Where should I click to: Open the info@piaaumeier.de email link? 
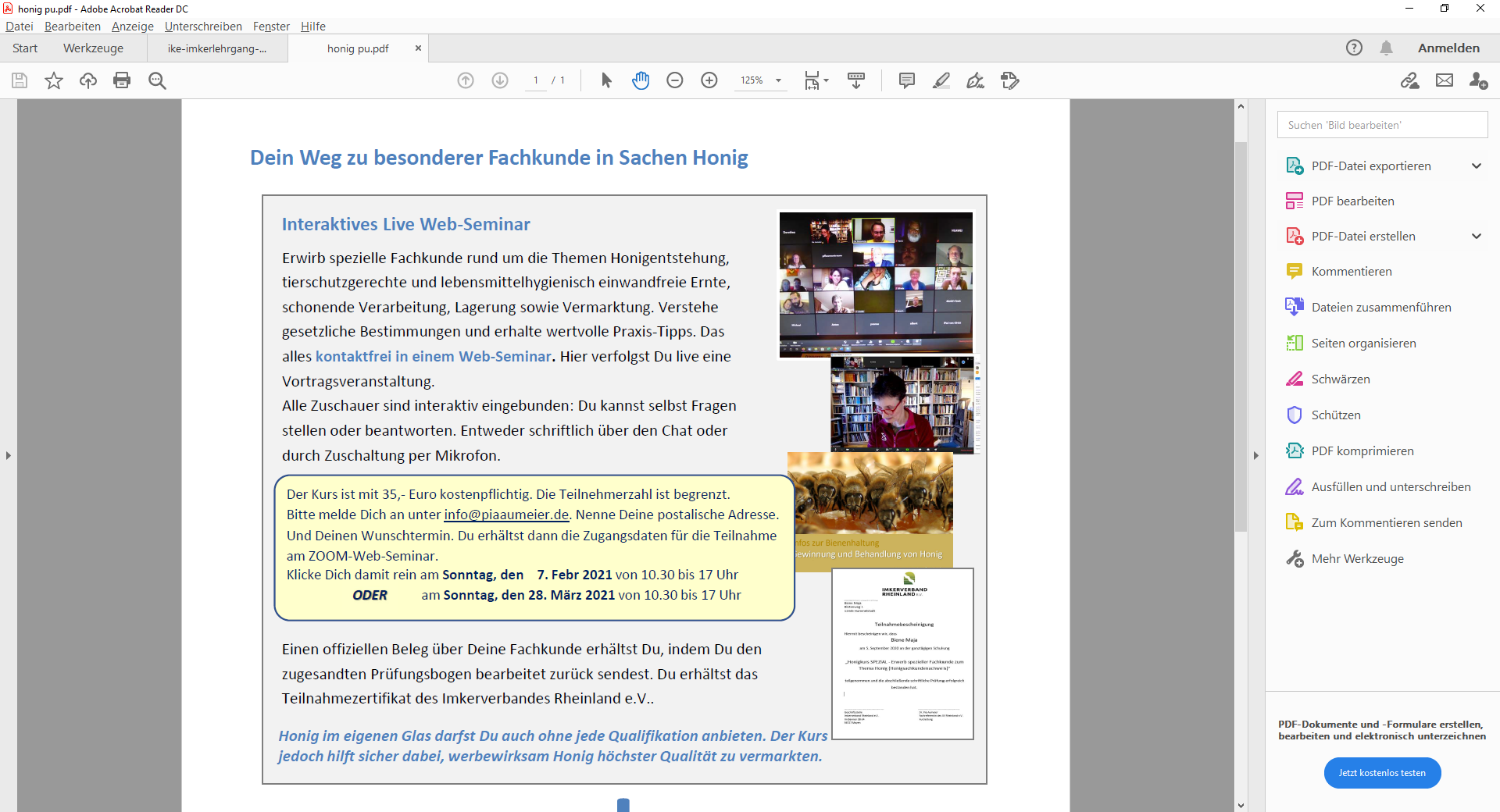tap(506, 515)
